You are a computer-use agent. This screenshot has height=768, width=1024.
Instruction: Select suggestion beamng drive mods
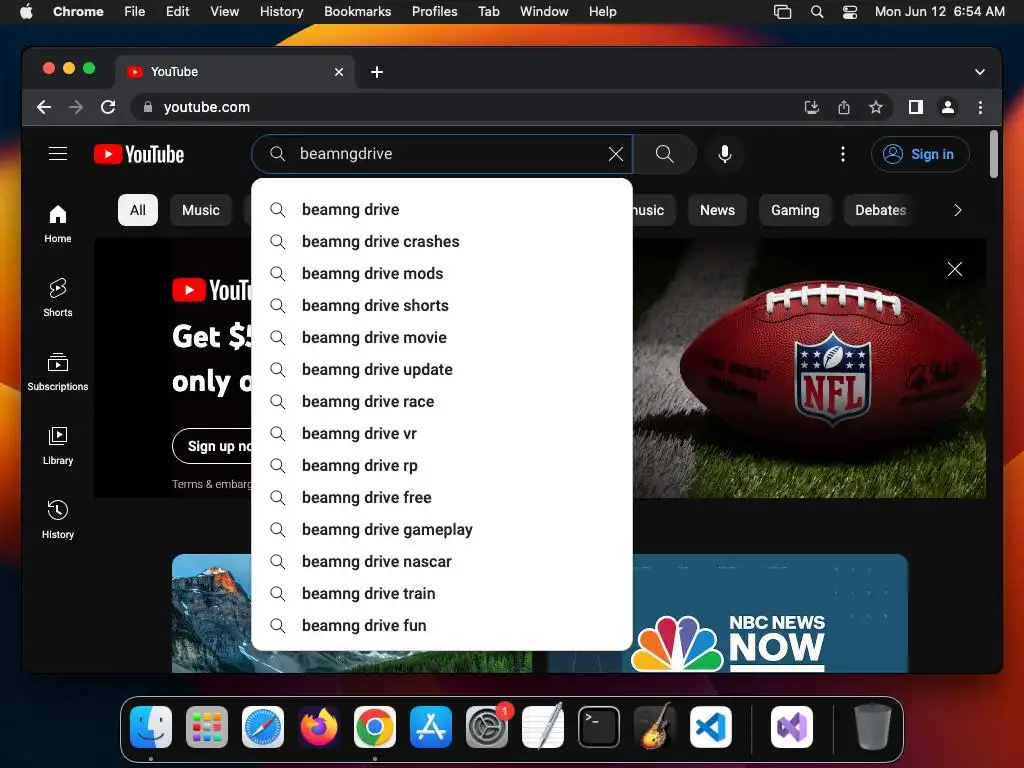[x=441, y=274]
